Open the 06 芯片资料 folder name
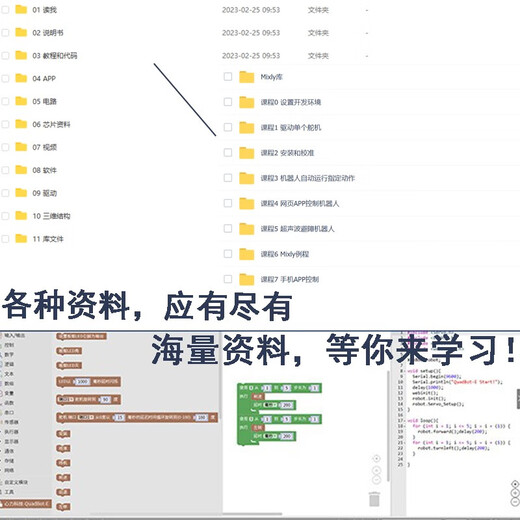This screenshot has height=520, width=520. (x=51, y=124)
